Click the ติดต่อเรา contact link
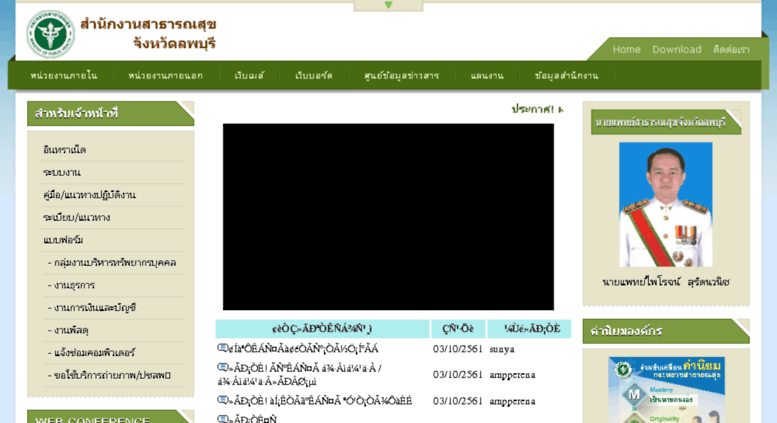 pos(731,50)
